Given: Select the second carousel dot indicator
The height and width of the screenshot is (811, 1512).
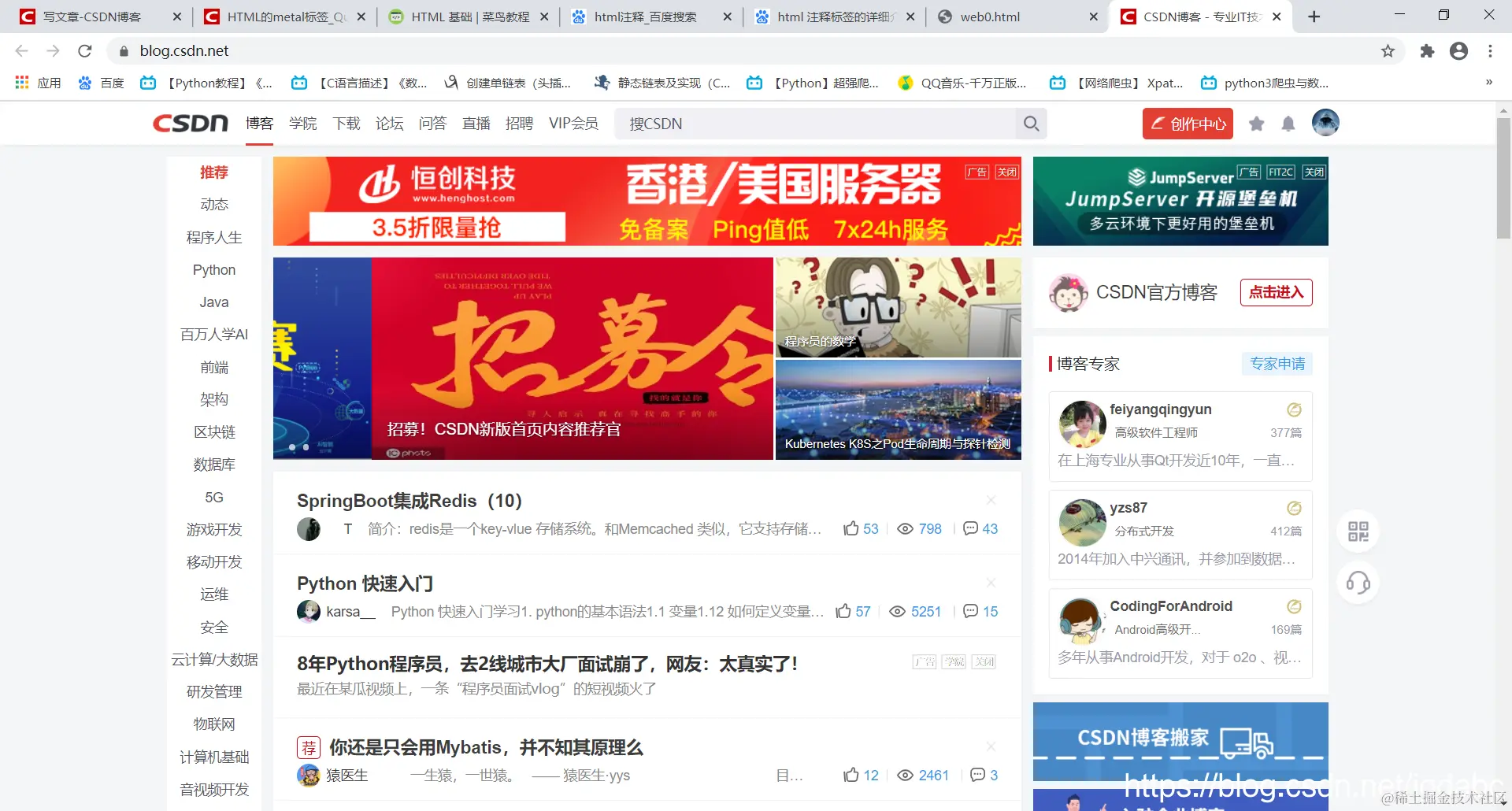Looking at the screenshot, I should point(307,446).
